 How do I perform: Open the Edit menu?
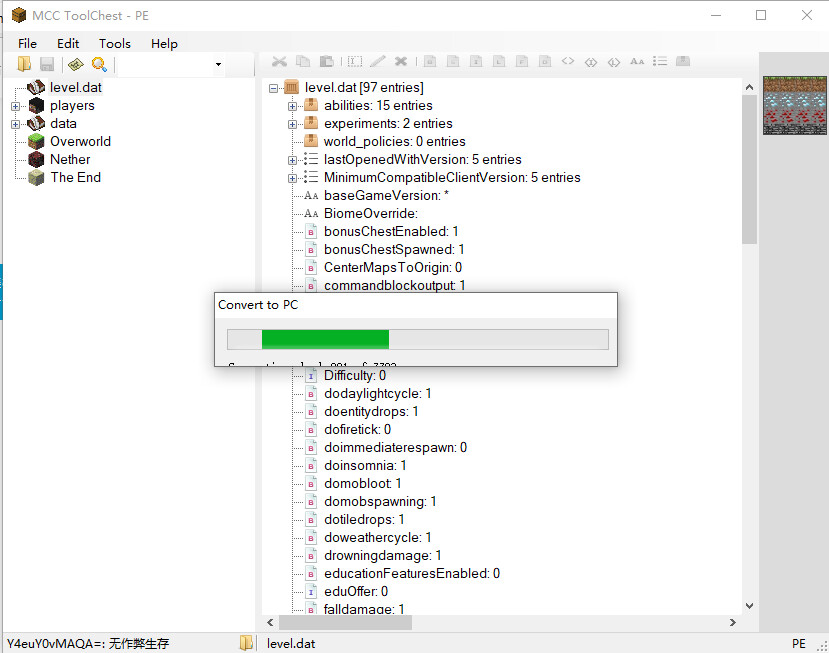pyautogui.click(x=68, y=43)
